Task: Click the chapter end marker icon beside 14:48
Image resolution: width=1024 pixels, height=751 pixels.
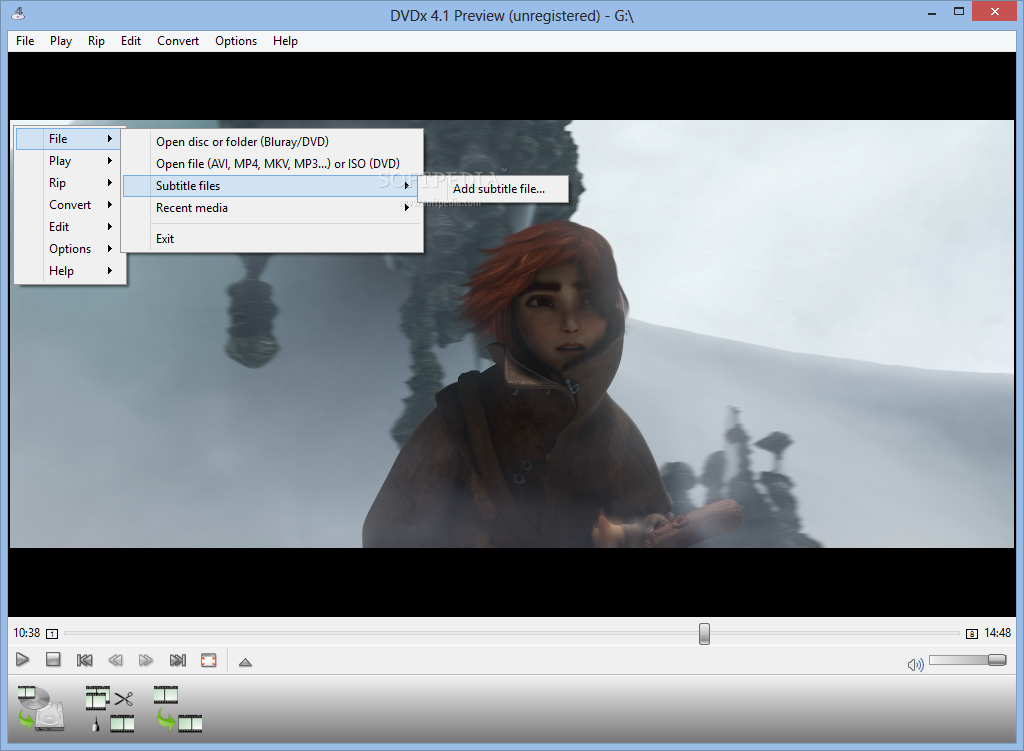Action: click(x=972, y=633)
